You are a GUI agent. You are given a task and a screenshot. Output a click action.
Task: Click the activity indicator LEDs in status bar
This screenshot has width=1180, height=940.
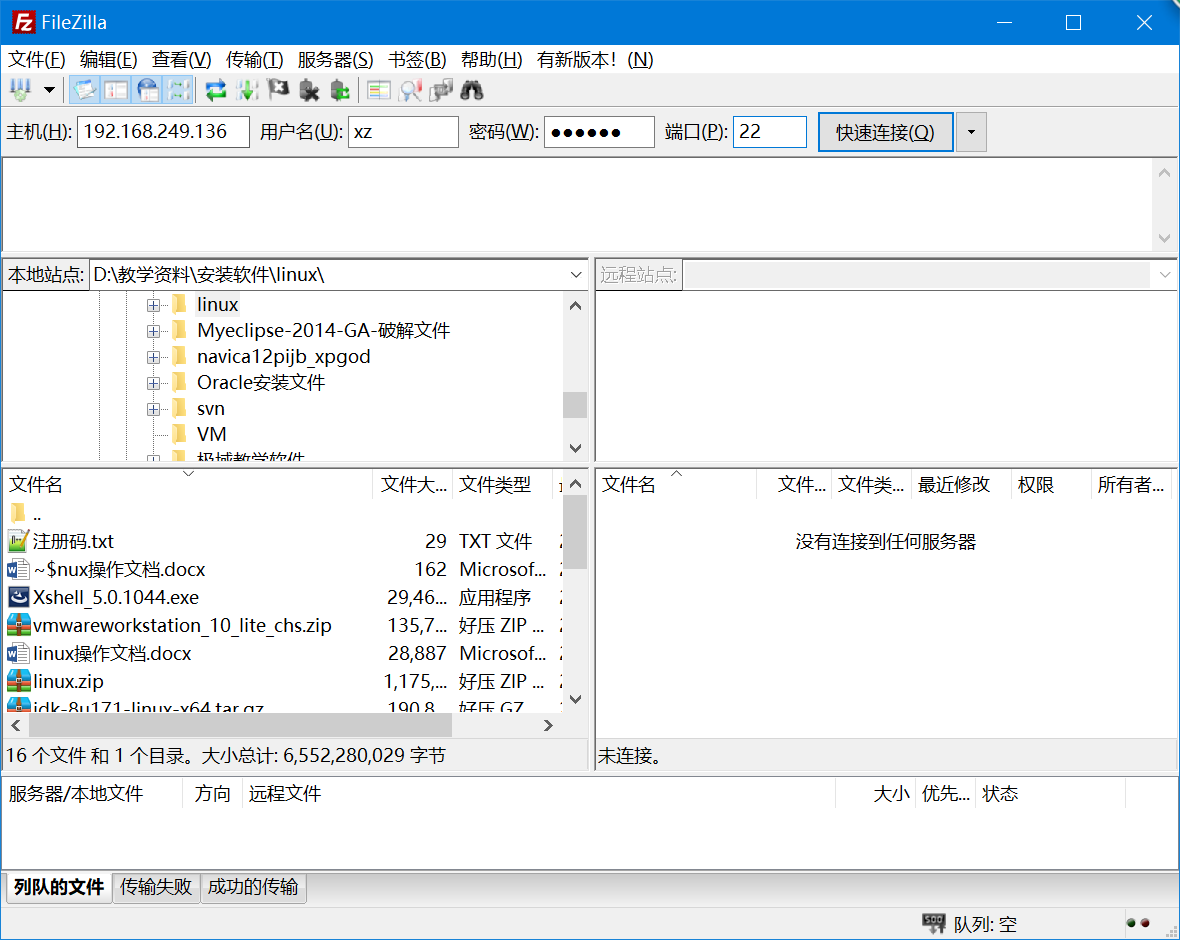1138,923
